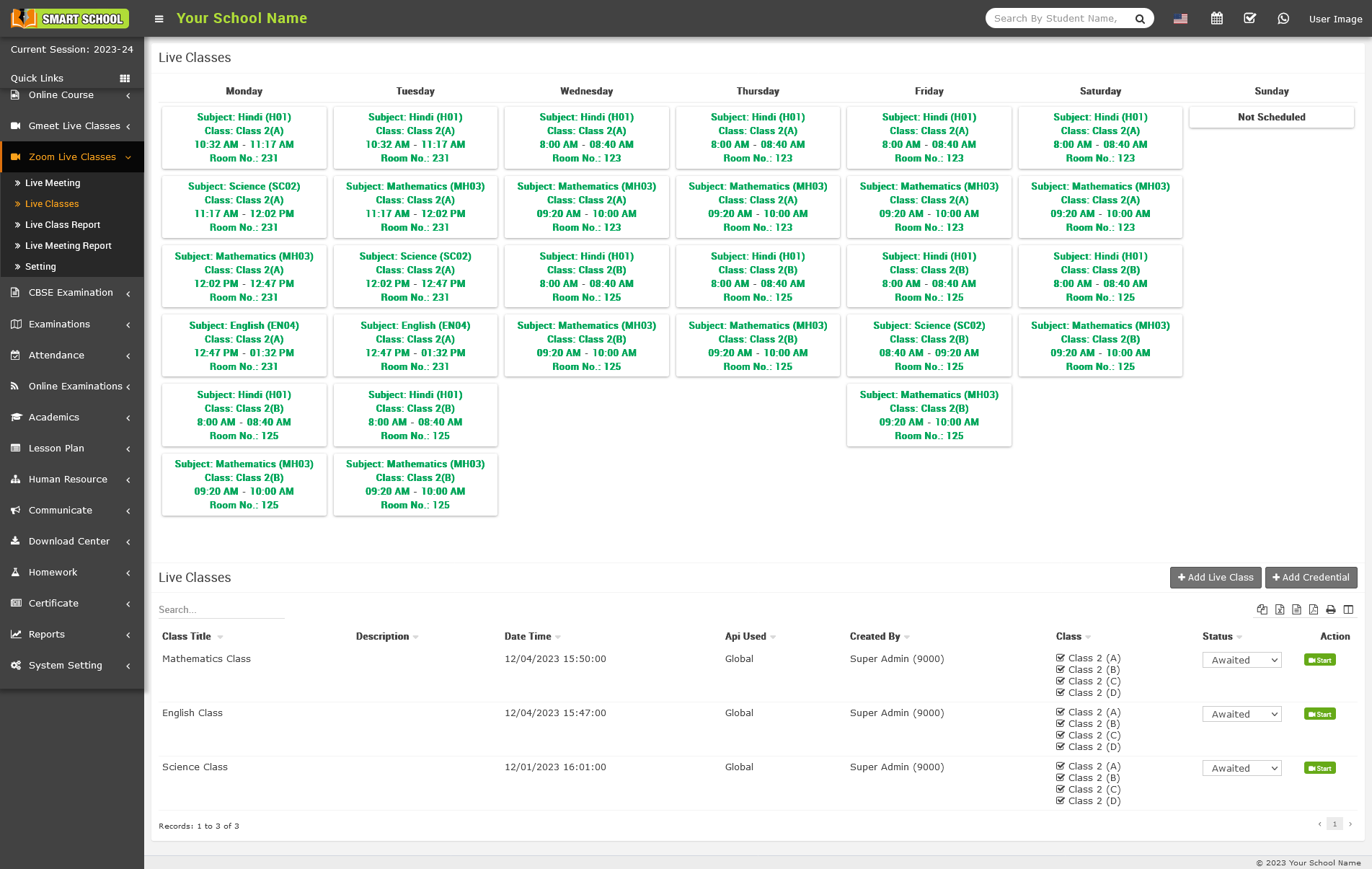Select Live Meeting from the Zoom submenu
Viewport: 1372px width, 869px height.
coord(53,183)
